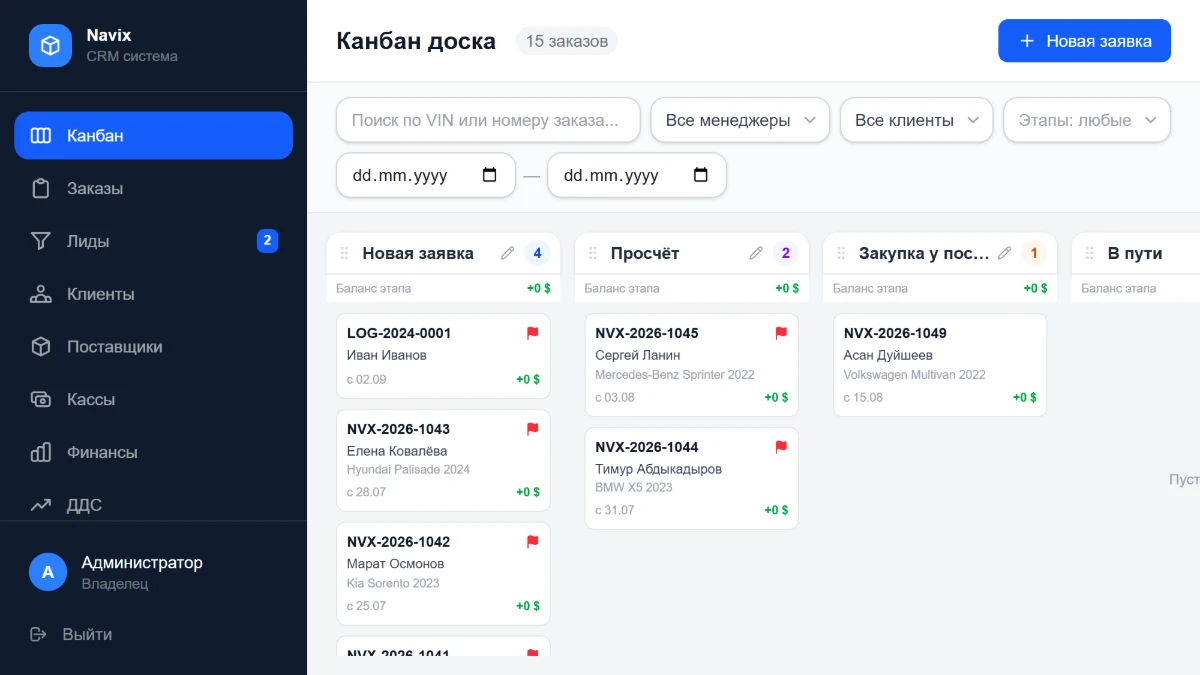Edit the Новая заявка column title
Screen dimensions: 1200x675
tap(508, 253)
